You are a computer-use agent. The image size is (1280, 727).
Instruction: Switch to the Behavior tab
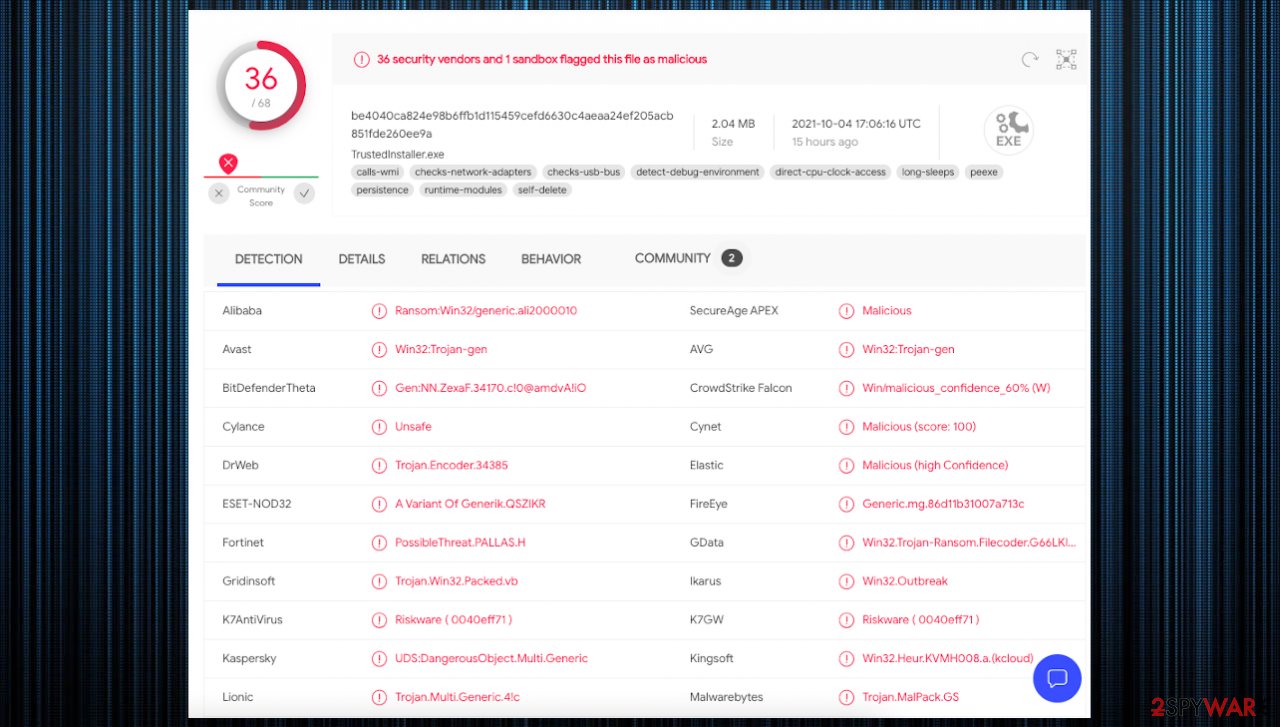click(551, 259)
